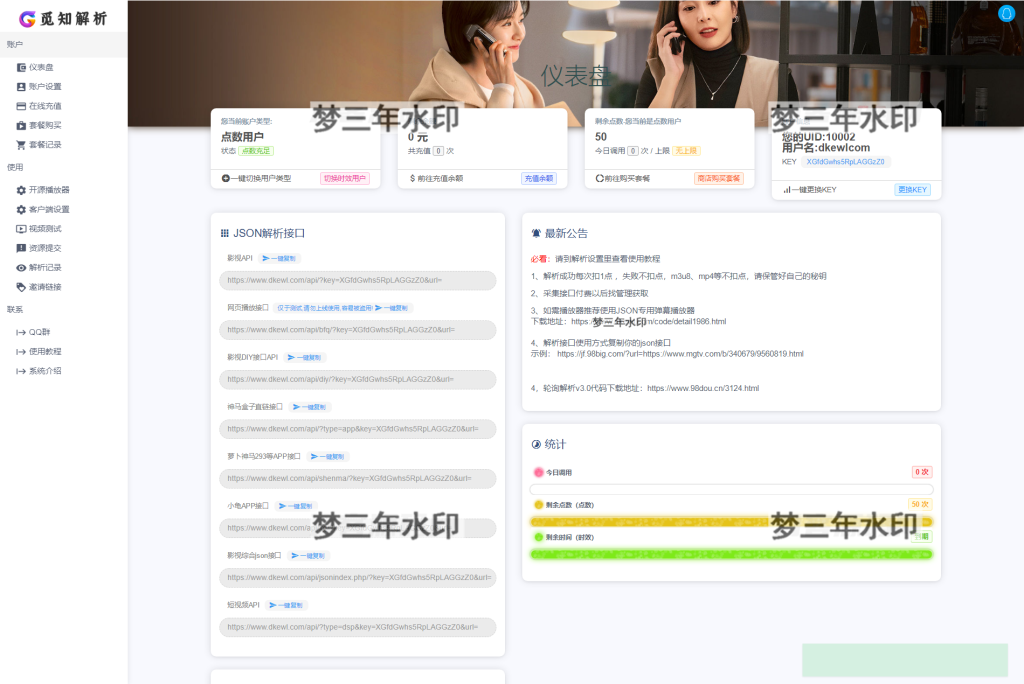This screenshot has height=684, width=1024.
Task: Copy 网页播放接口 with 一键复制
Action: pos(391,308)
